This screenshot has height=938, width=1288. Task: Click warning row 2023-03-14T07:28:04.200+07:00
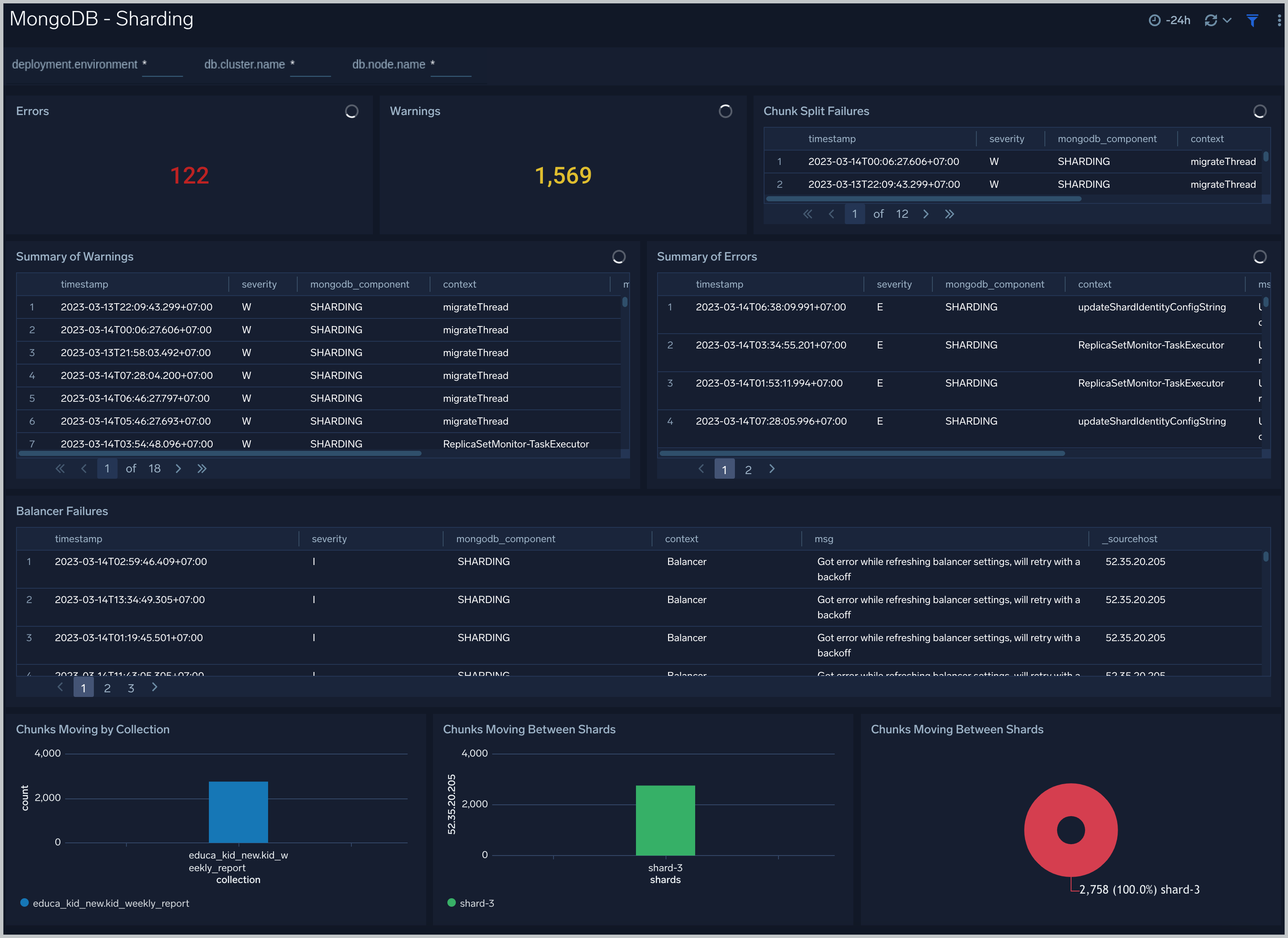pyautogui.click(x=318, y=376)
